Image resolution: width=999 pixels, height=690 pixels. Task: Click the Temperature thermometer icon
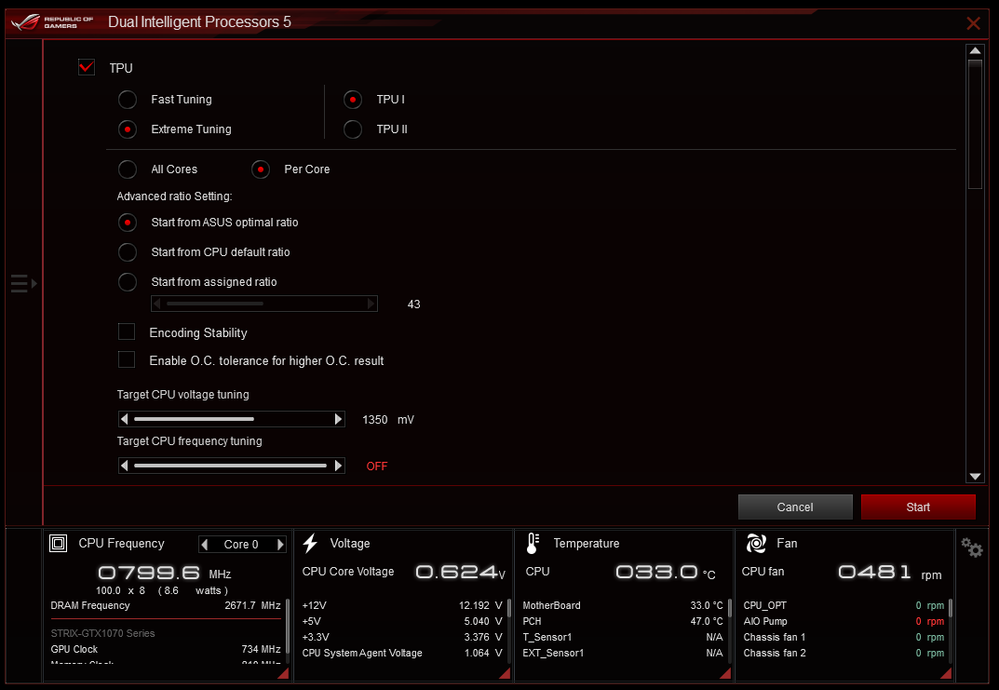533,543
